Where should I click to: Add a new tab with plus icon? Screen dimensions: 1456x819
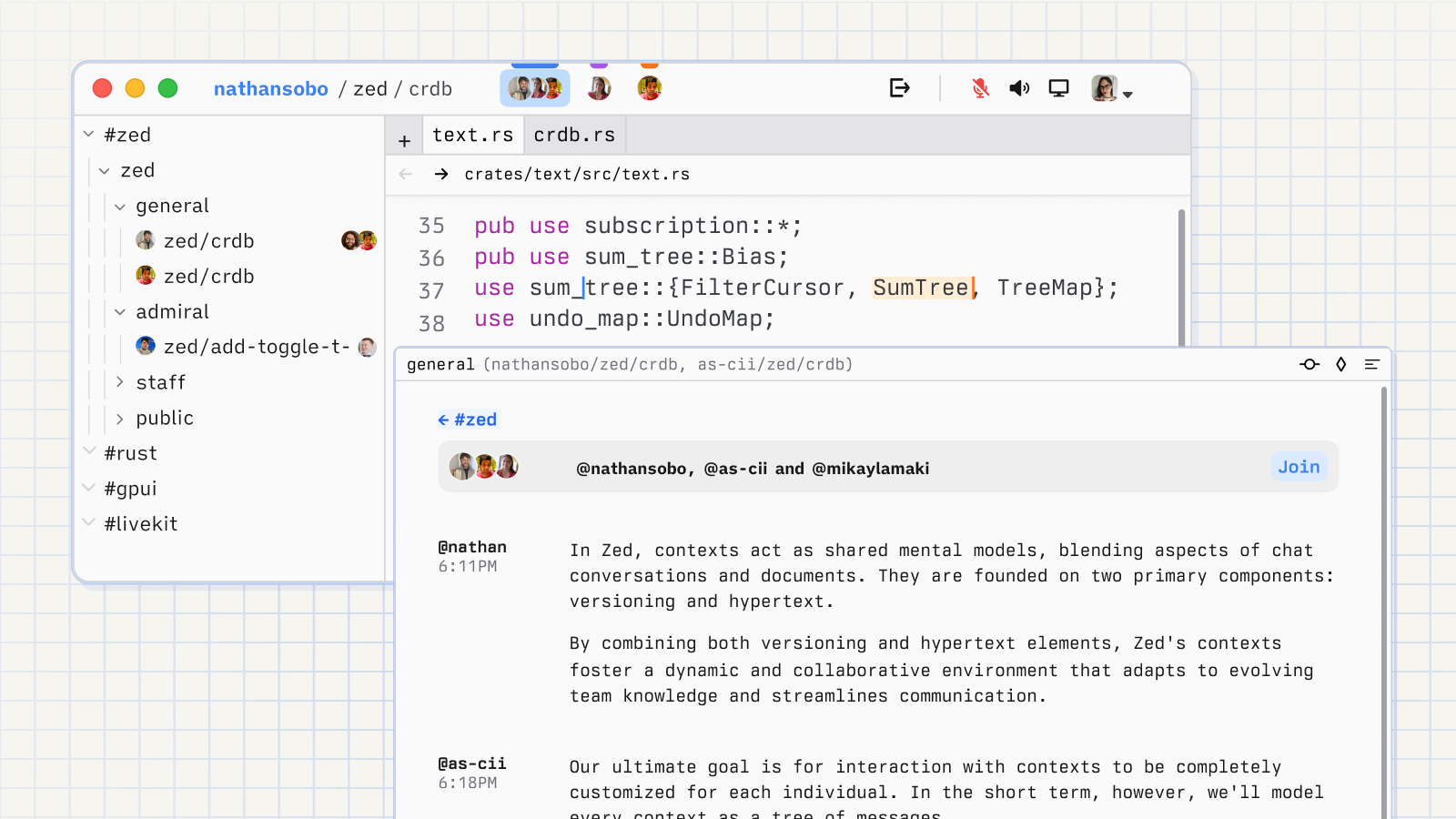tap(405, 141)
